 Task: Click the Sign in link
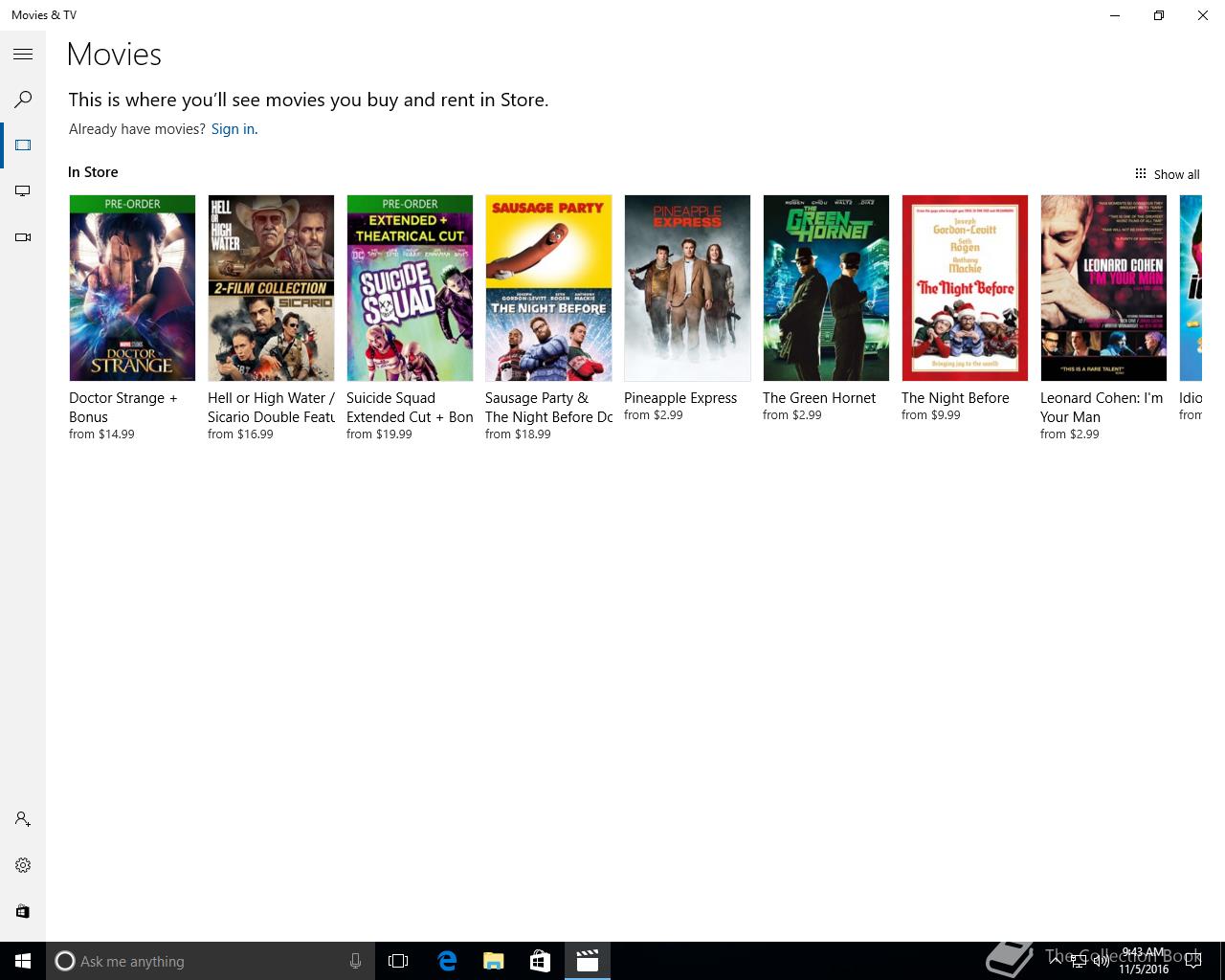click(x=233, y=129)
